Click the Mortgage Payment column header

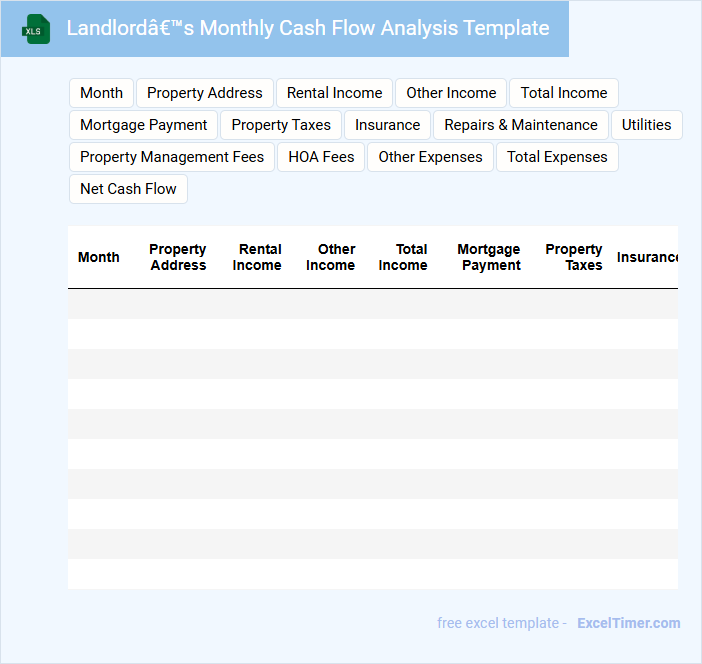(489, 257)
